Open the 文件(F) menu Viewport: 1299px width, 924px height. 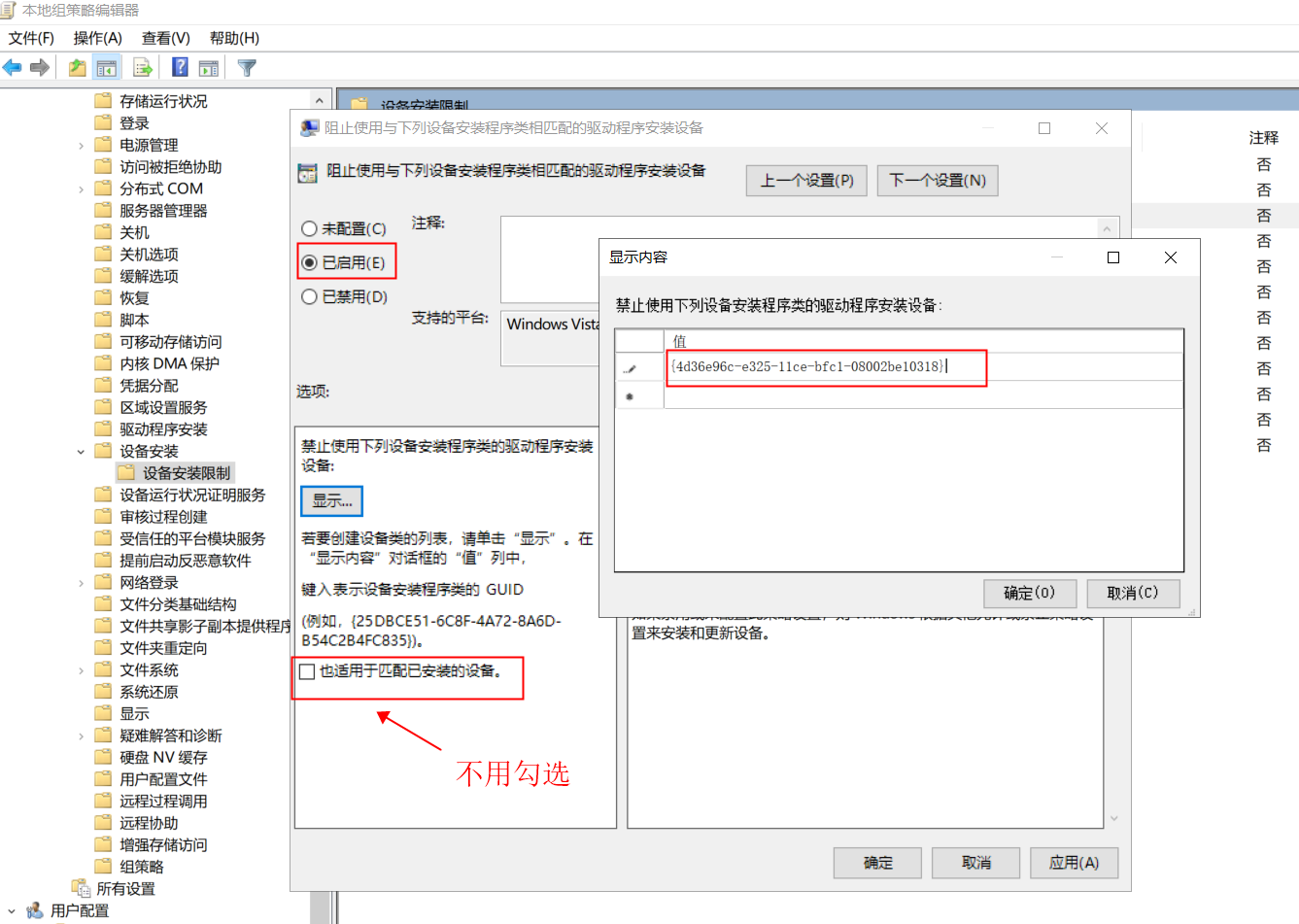coord(30,38)
